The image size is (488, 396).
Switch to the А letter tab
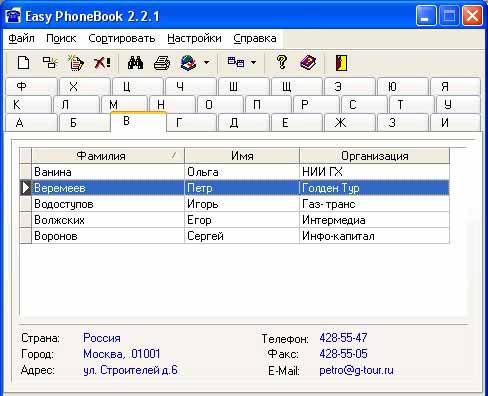tap(31, 123)
